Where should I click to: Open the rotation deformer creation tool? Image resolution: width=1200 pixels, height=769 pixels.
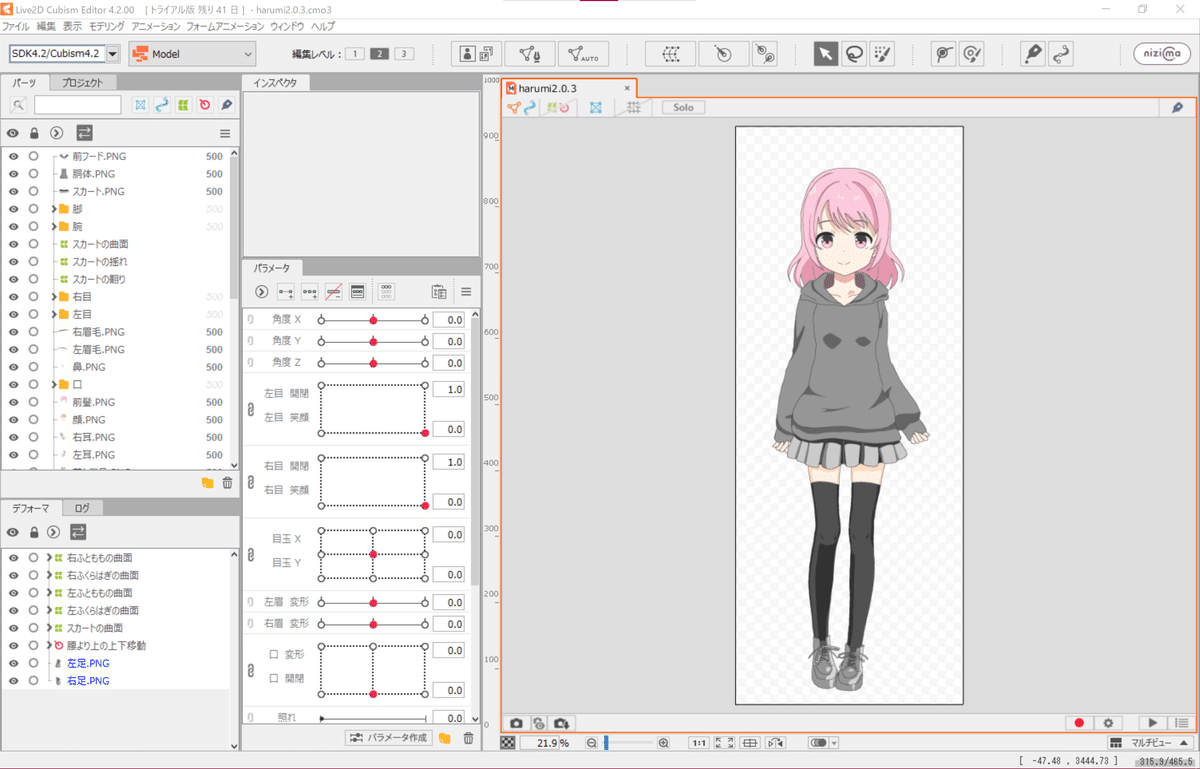pos(723,54)
